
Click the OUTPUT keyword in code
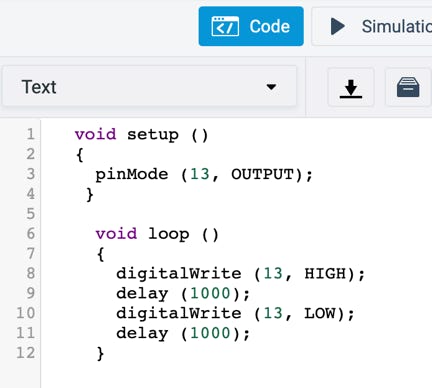(x=263, y=174)
